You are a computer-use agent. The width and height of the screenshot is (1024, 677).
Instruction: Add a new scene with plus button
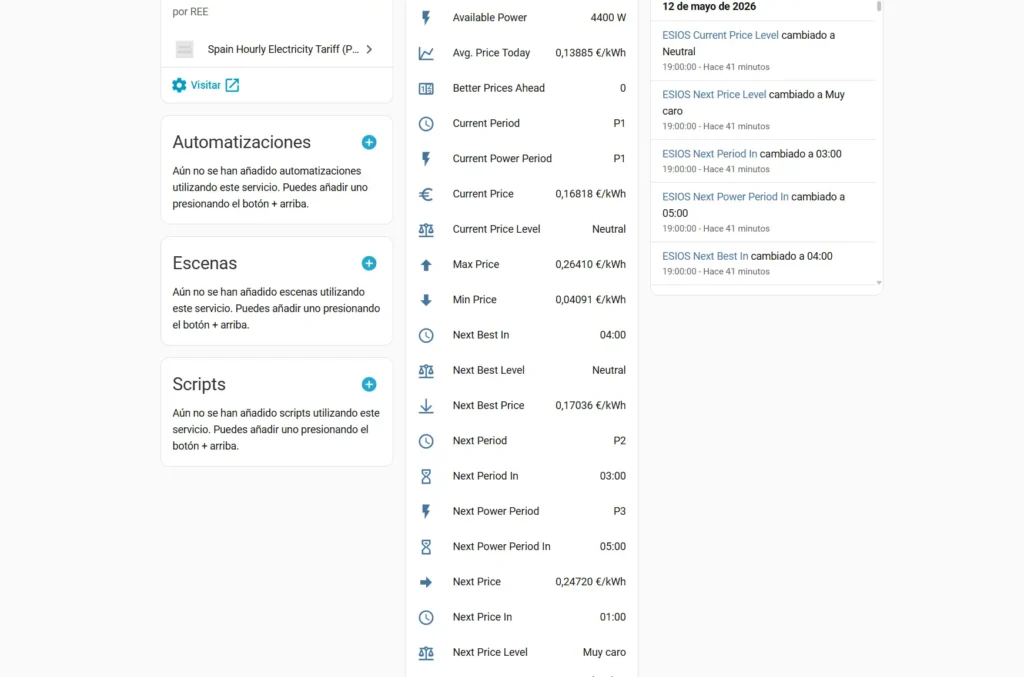(x=369, y=263)
